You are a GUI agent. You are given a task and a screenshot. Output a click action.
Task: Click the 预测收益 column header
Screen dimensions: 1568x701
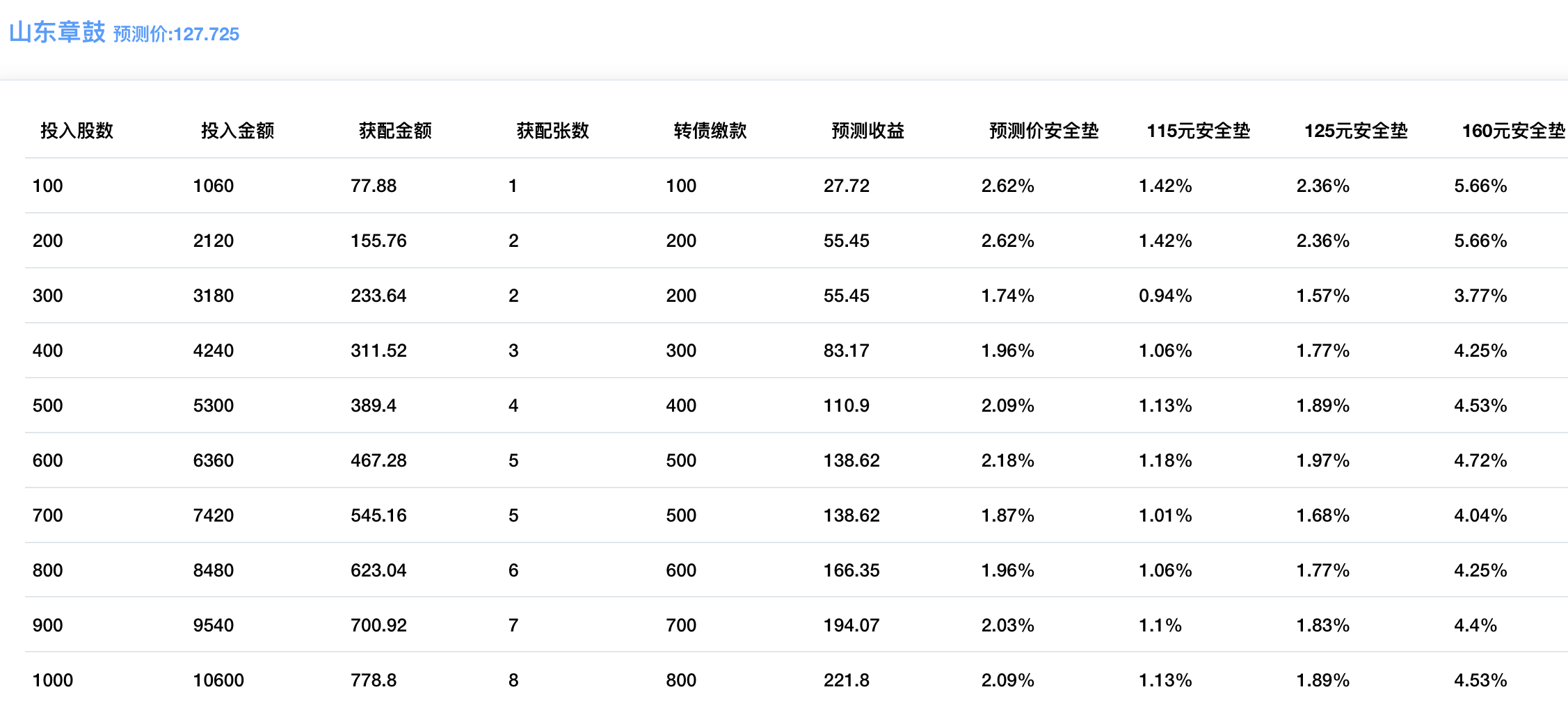(x=867, y=131)
